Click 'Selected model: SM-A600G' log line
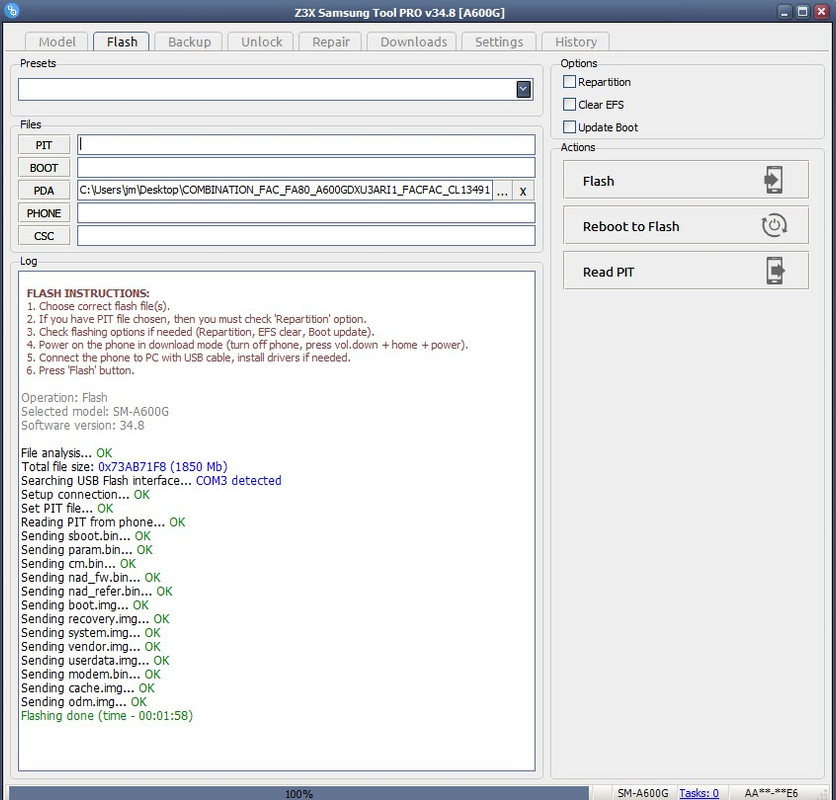 point(95,411)
